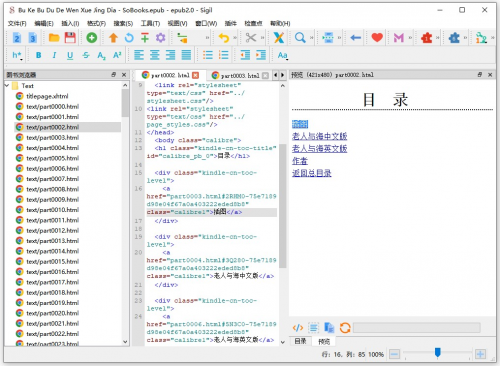Screen dimensions: 500x366
Task: Click the red heart donate icon
Action: pyautogui.click(x=377, y=38)
